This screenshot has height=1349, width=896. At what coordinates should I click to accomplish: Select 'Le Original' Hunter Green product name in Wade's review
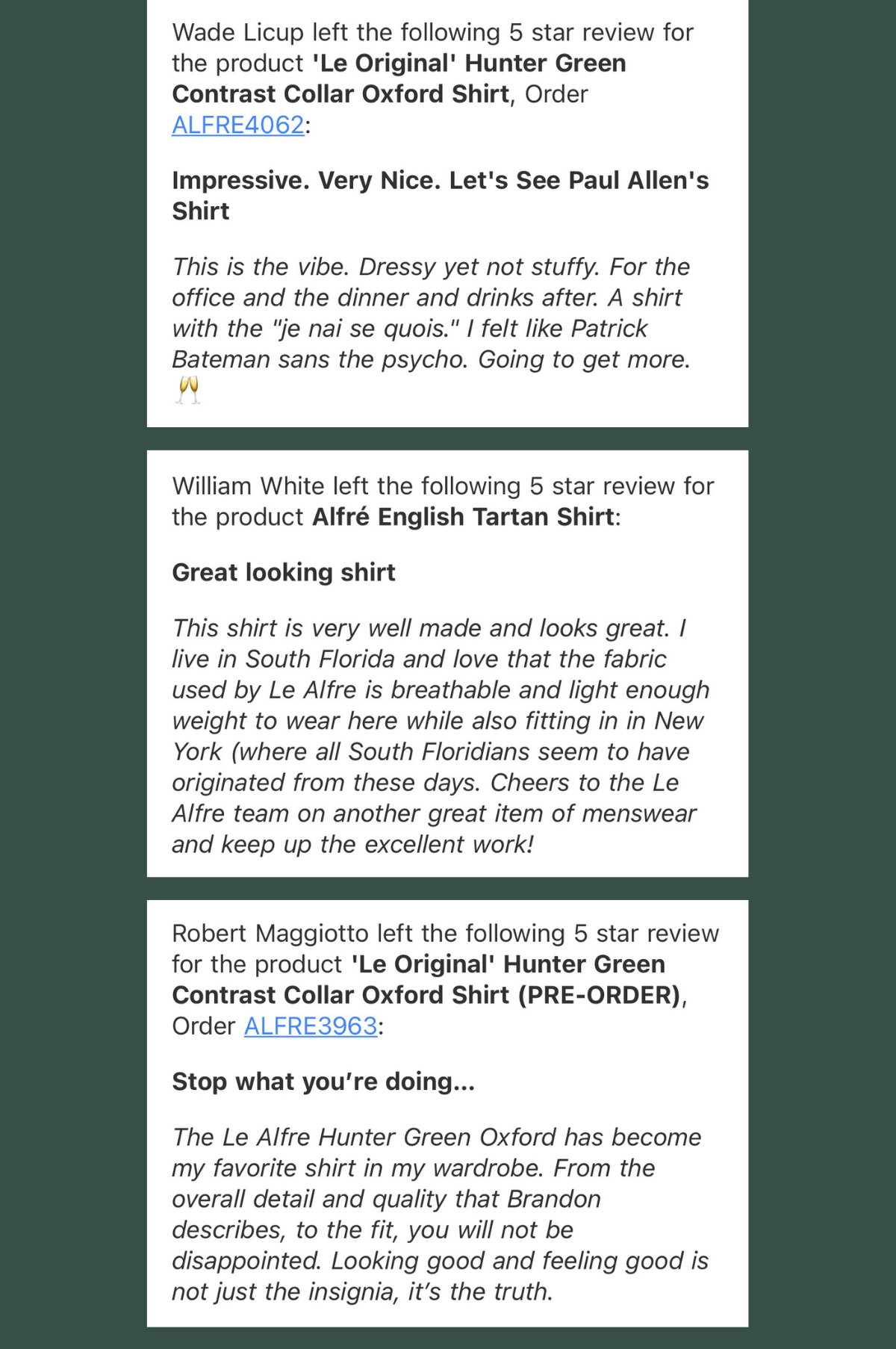399,78
